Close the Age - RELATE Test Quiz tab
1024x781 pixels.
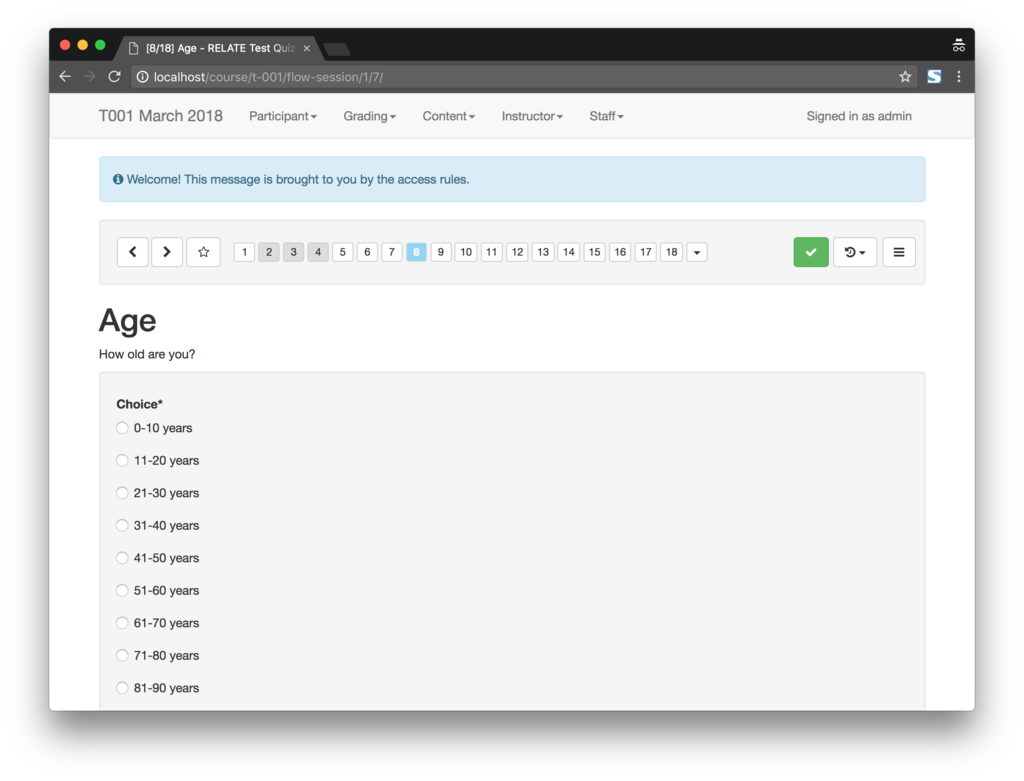pos(306,48)
